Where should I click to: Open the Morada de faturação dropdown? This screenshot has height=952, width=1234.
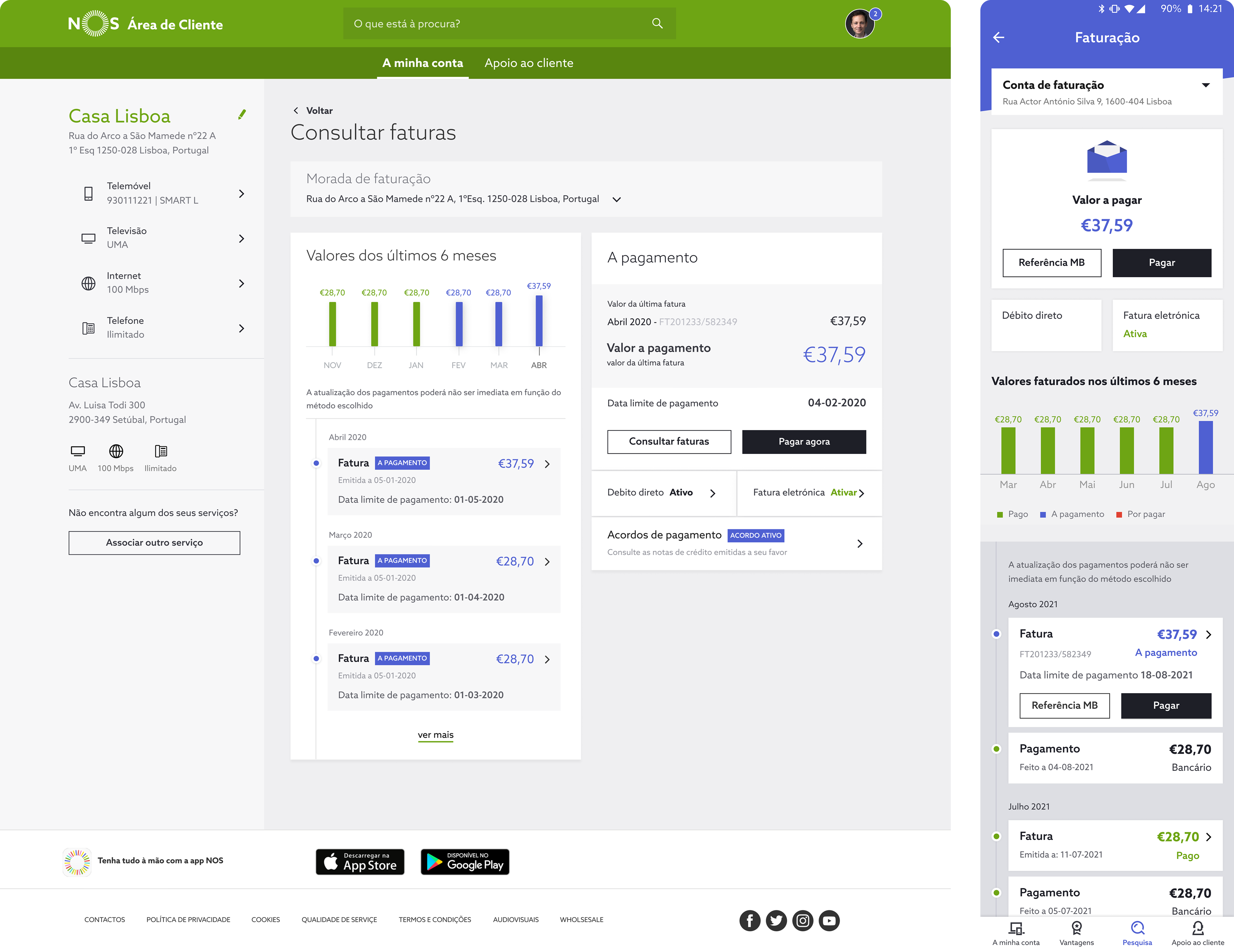(616, 199)
